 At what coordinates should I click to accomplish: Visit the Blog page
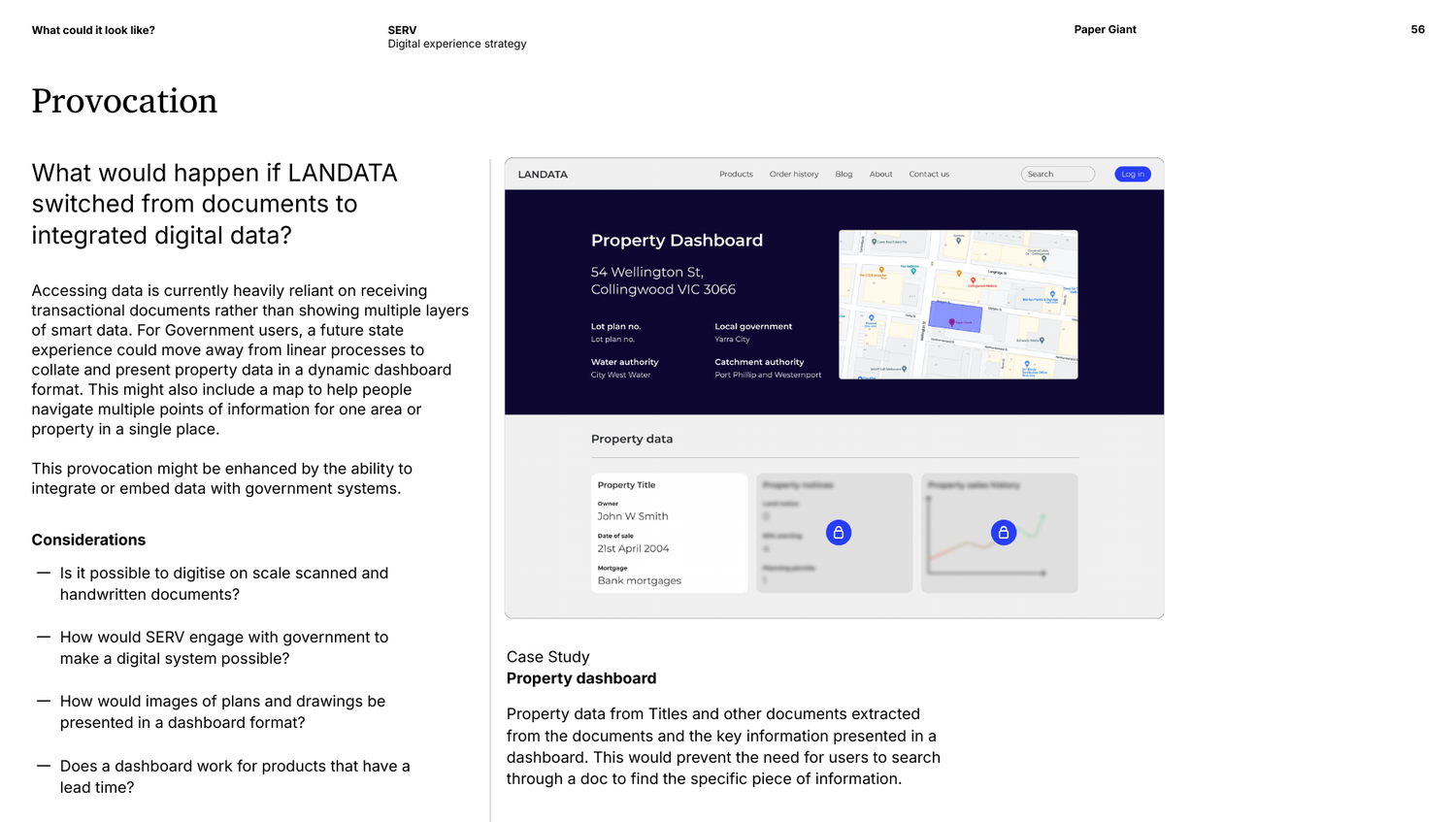(844, 174)
